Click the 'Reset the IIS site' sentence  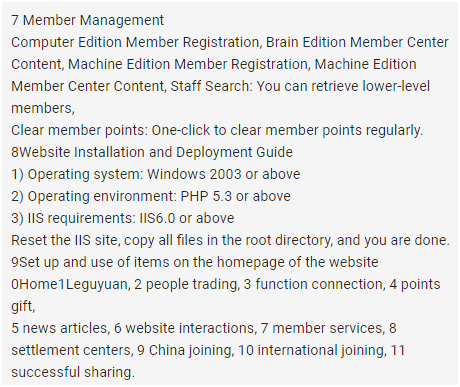[65, 240]
